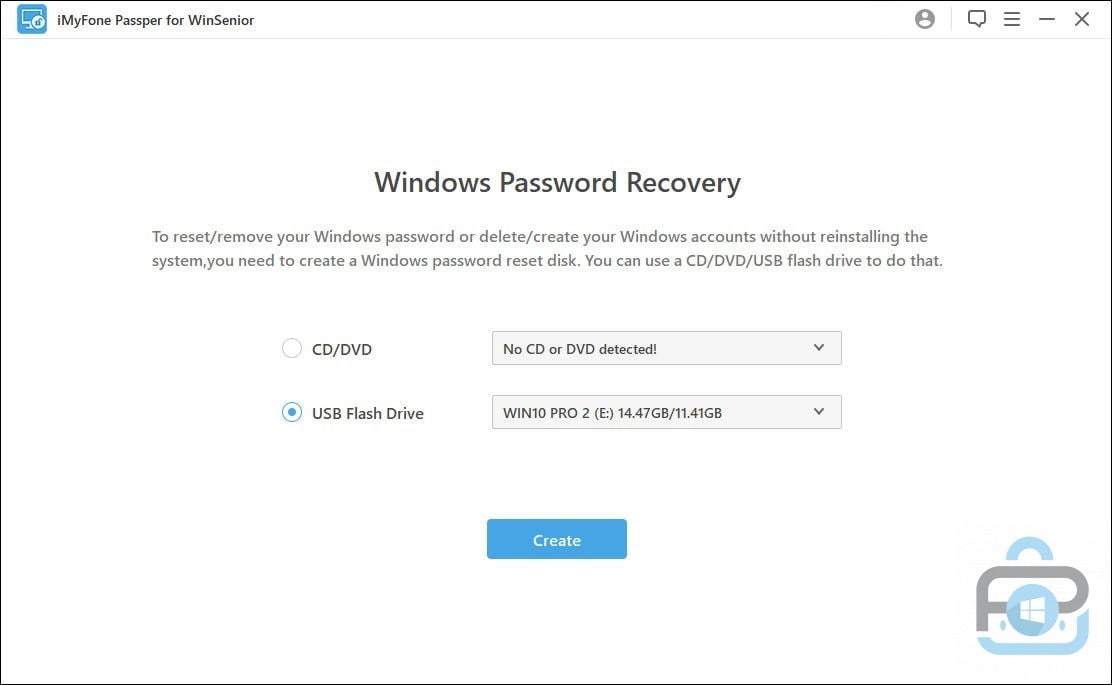
Task: Click the Windows Password Recovery heading
Action: 557,183
